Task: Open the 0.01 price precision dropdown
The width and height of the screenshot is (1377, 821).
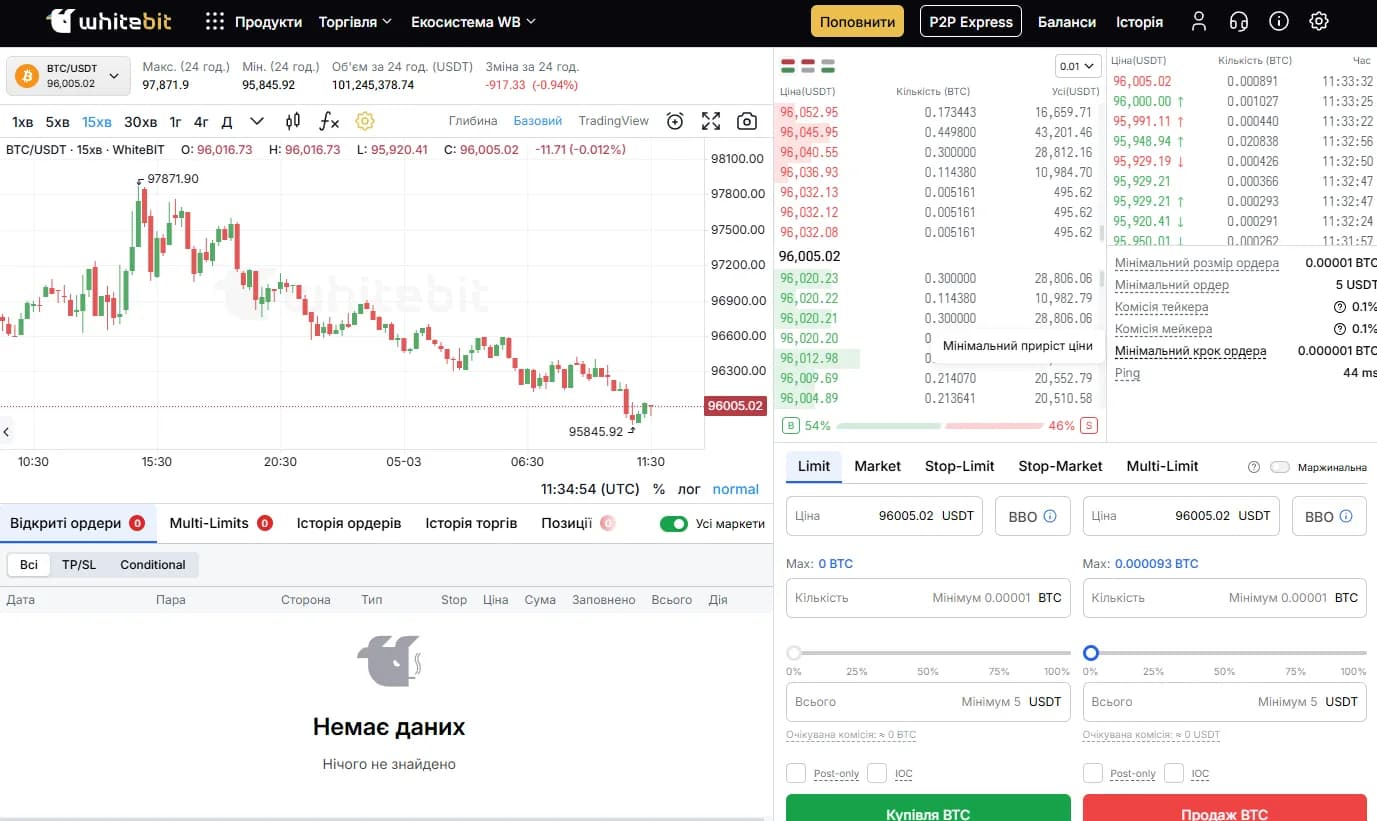Action: 1078,66
